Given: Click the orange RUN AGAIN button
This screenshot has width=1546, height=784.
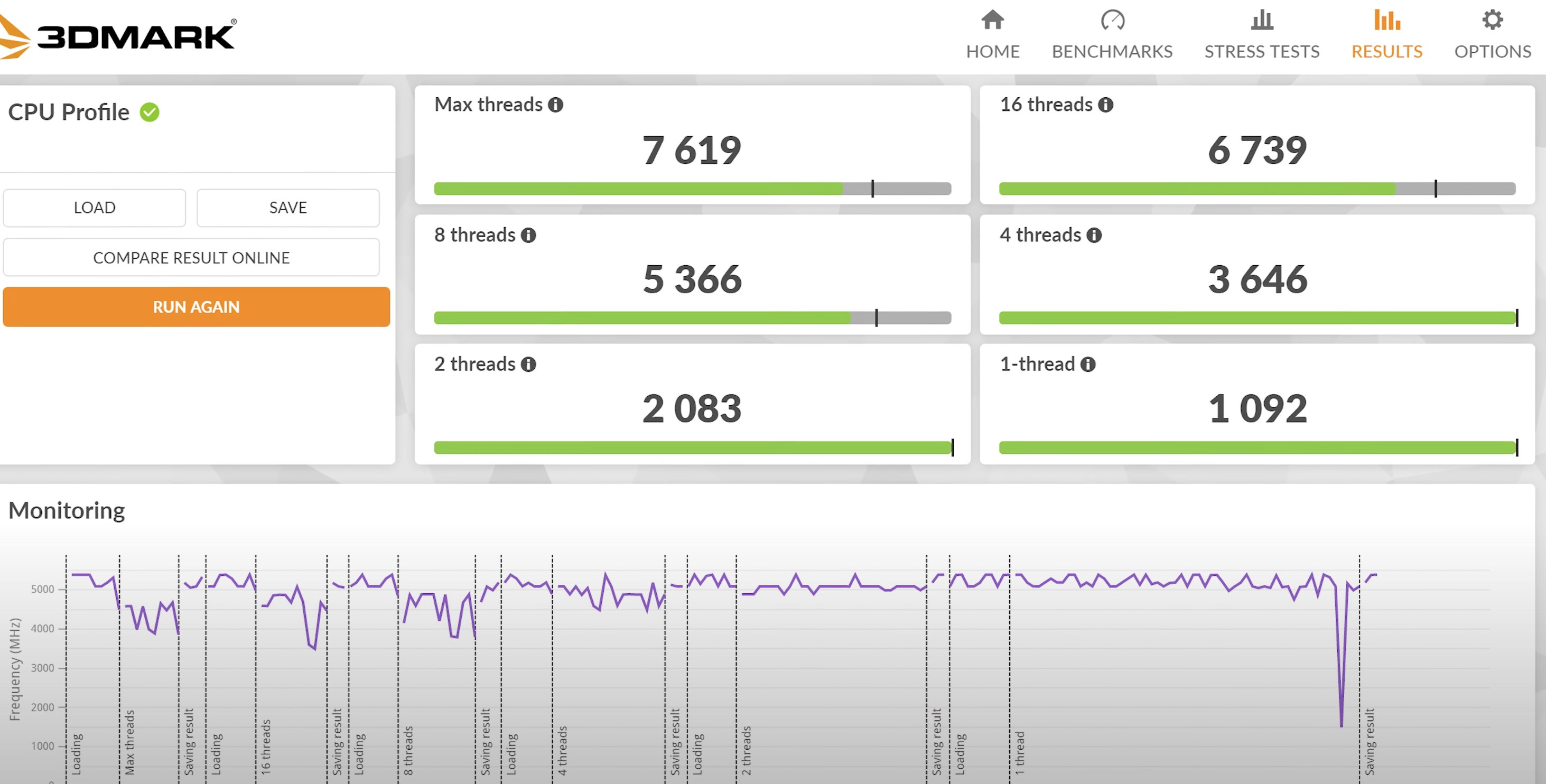Looking at the screenshot, I should click(196, 307).
